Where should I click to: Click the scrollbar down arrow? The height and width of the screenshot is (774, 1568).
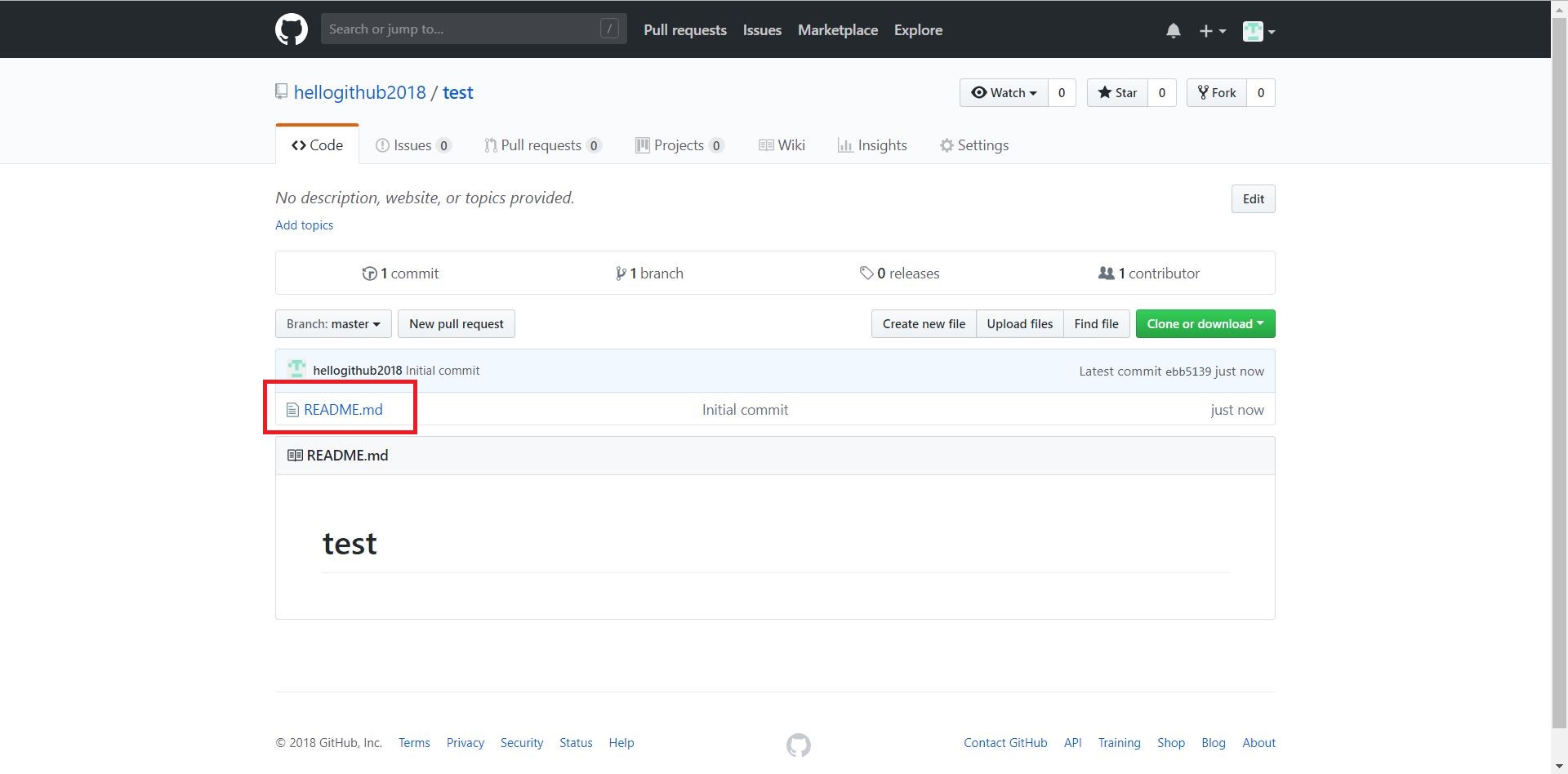click(x=1559, y=766)
